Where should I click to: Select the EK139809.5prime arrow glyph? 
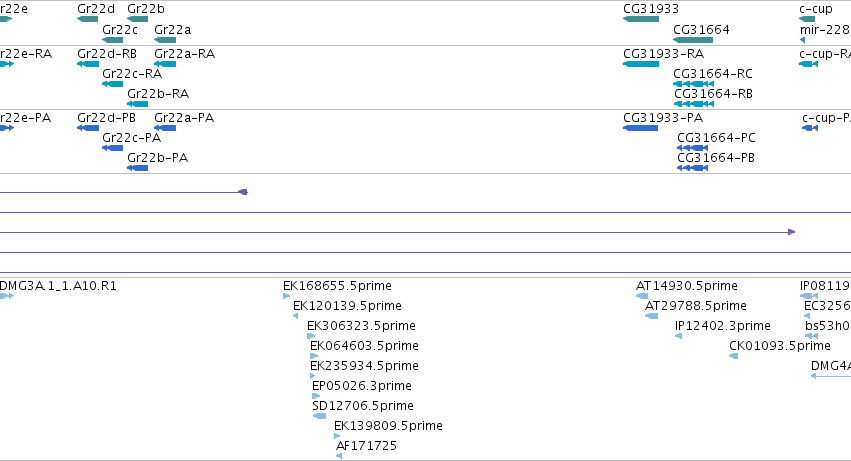pos(337,436)
